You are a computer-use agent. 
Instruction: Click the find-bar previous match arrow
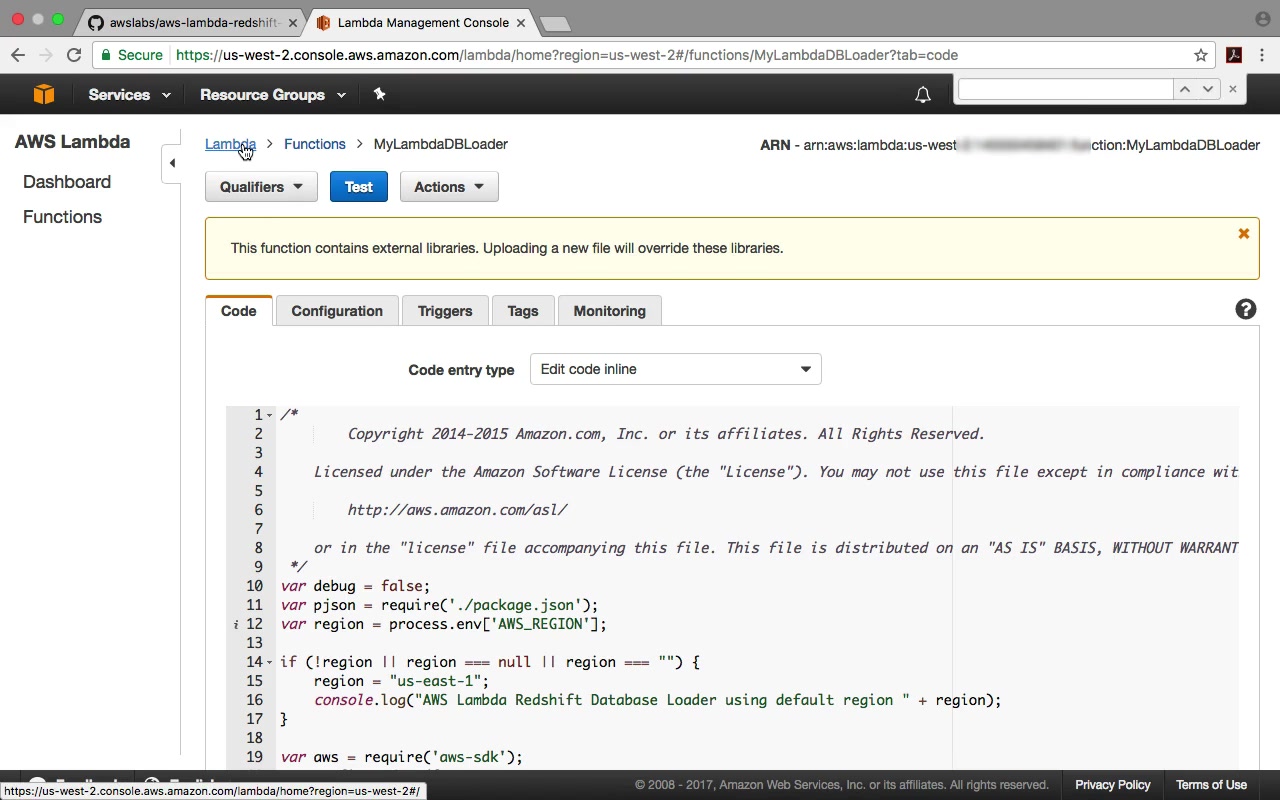coord(1185,89)
